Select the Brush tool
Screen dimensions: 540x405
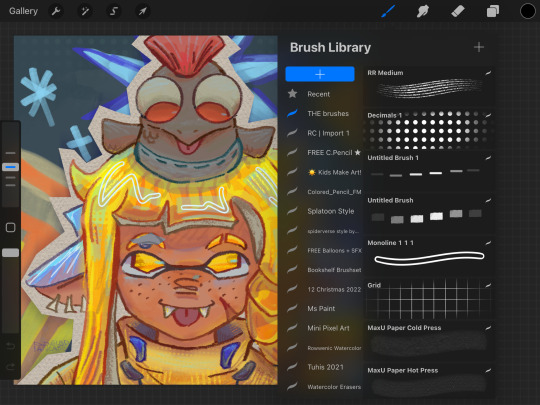coord(388,11)
